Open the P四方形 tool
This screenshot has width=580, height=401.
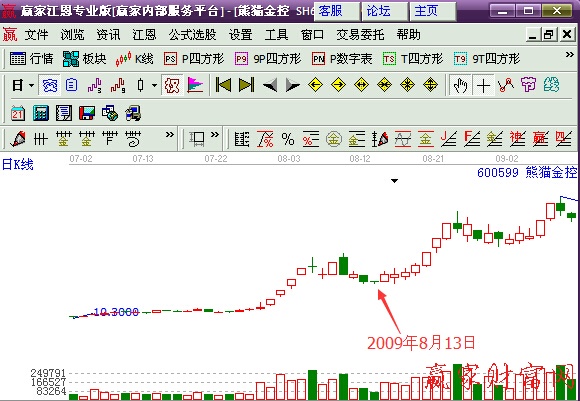click(x=194, y=59)
